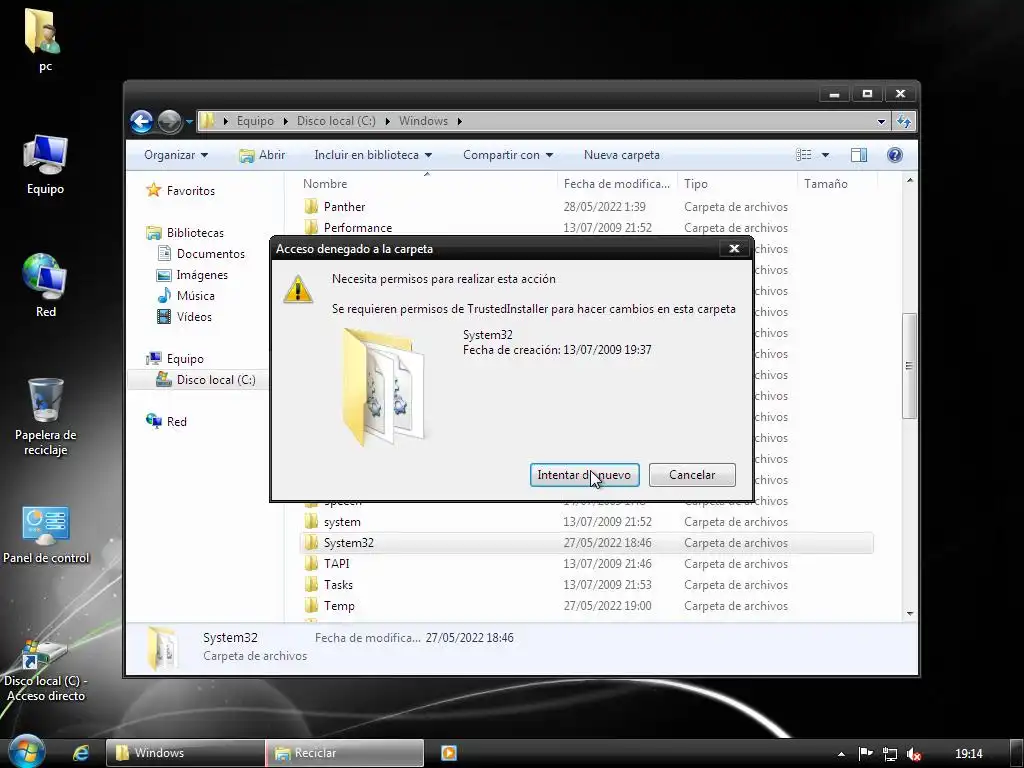Viewport: 1024px width, 768px height.
Task: Open Action Center flag icon in tray
Action: coord(865,754)
